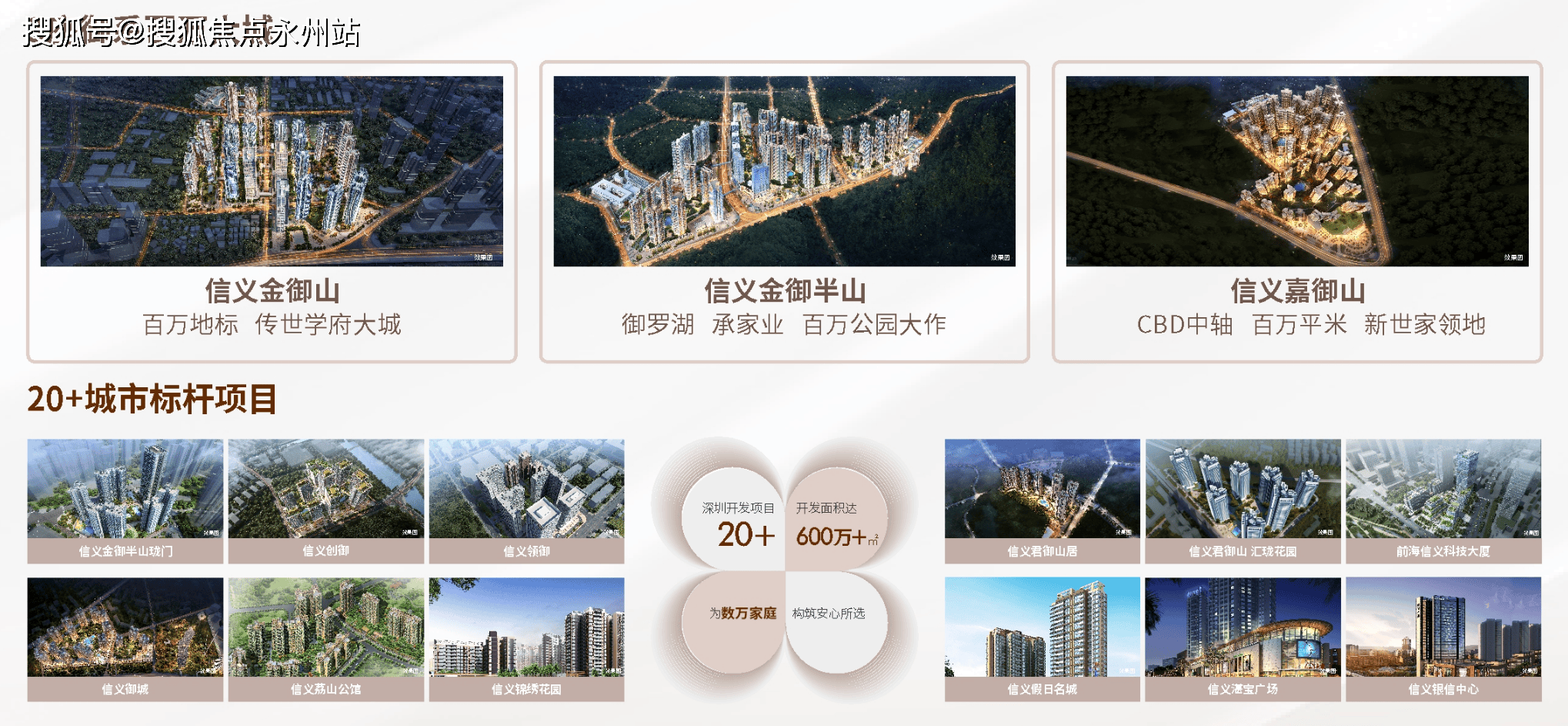
Task: Click the 开发面积达 600万+㎡ petal
Action: 836,520
